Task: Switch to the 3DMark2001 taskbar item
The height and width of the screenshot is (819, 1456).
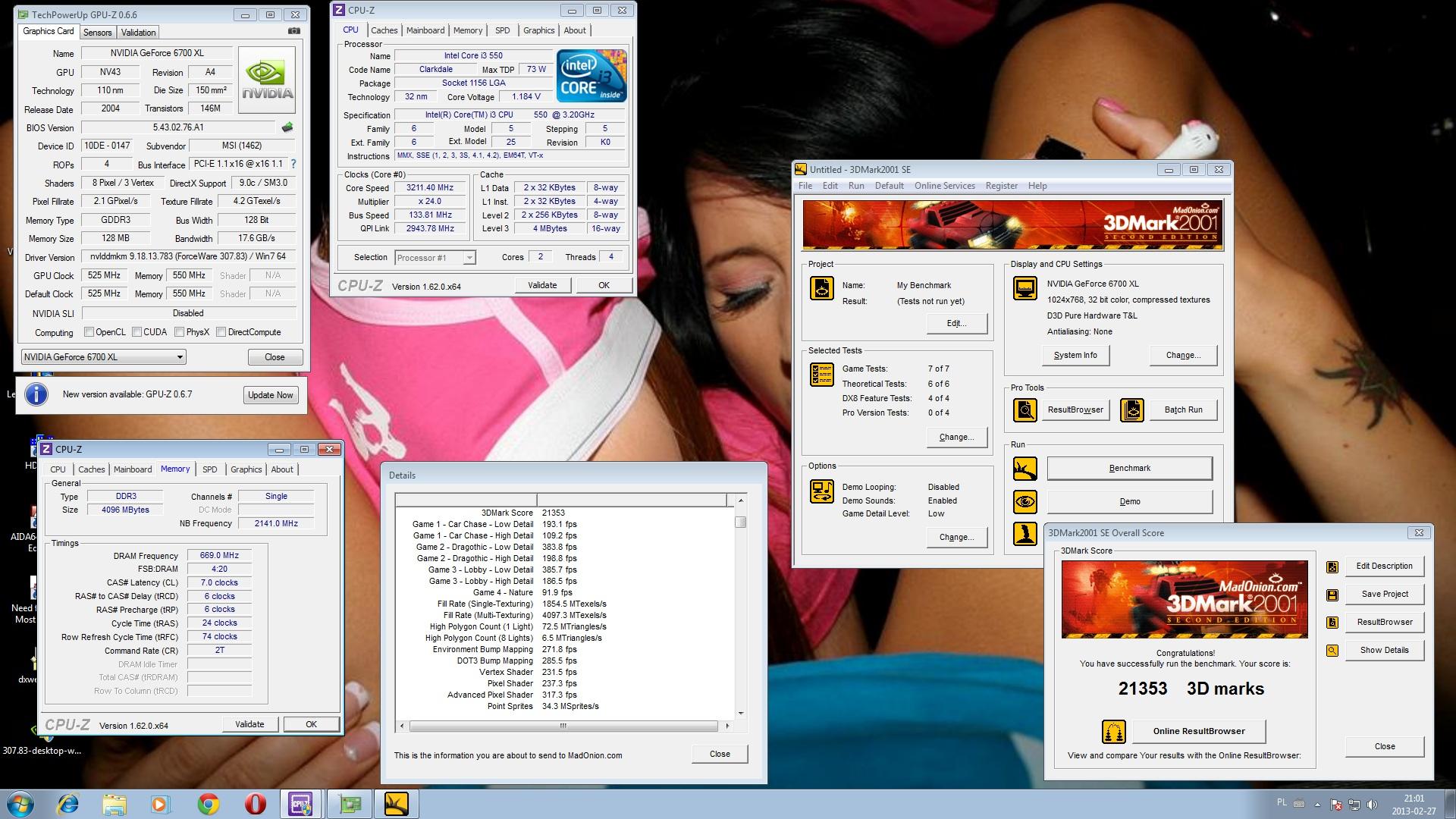Action: coord(397,804)
